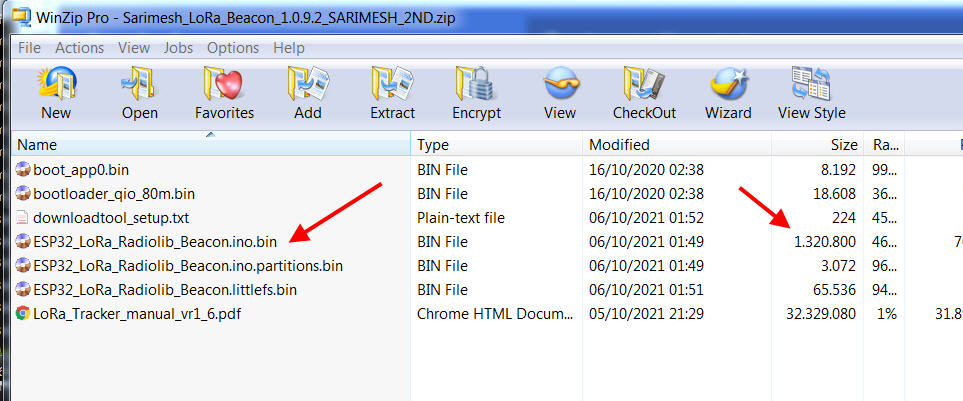Select the ESP32_LoRa_Radiolib_Beacon.ino.bin file icon
The height and width of the screenshot is (401, 963).
click(23, 241)
